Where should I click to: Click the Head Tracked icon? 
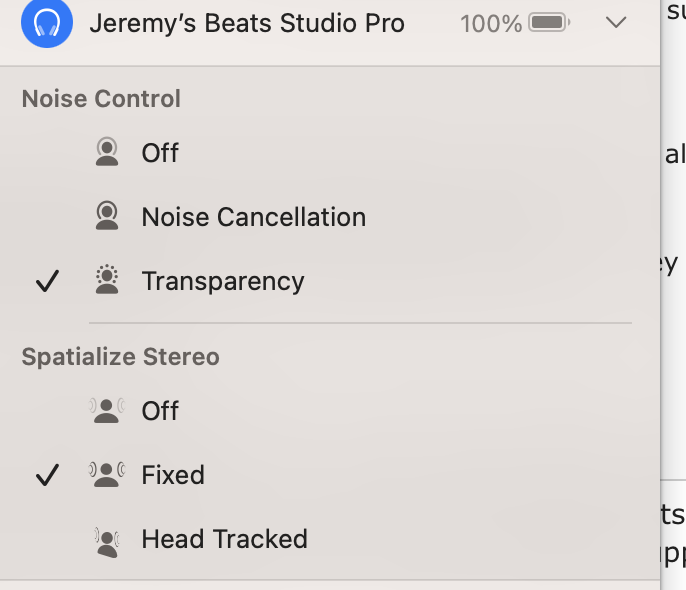coord(106,540)
